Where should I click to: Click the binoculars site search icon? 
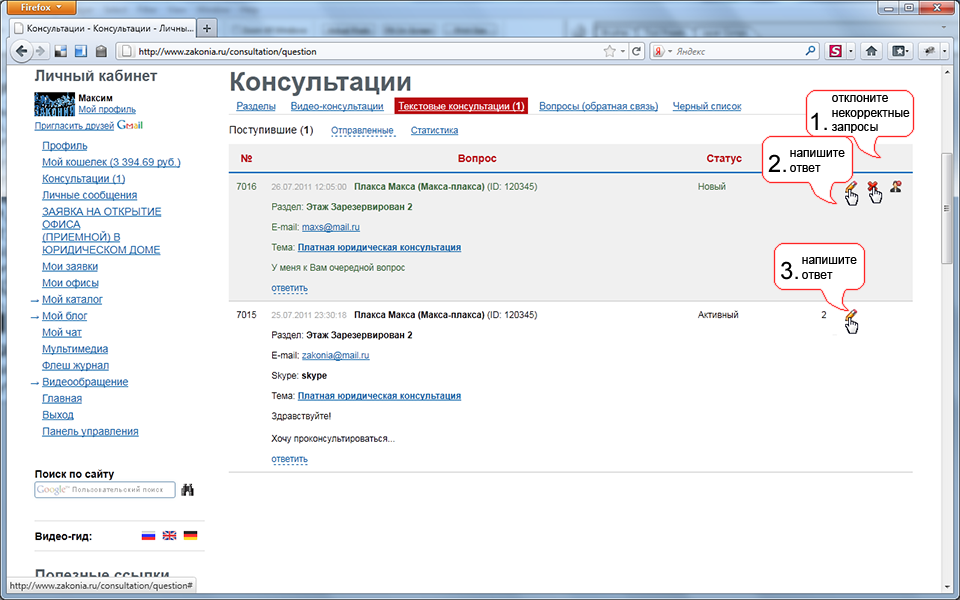pos(187,490)
